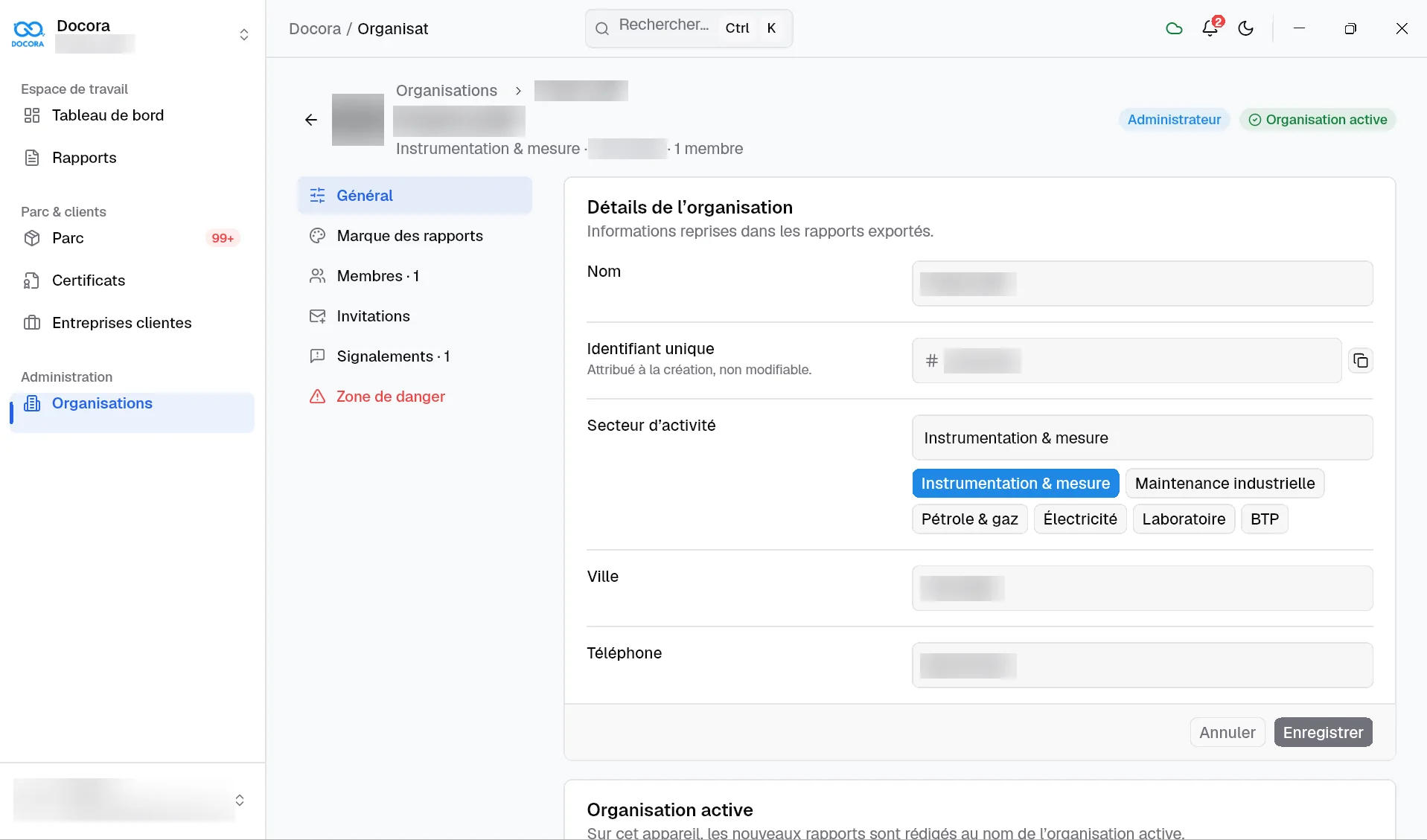Click the Zone de danger warning icon
This screenshot has height=840, width=1427.
tap(318, 397)
